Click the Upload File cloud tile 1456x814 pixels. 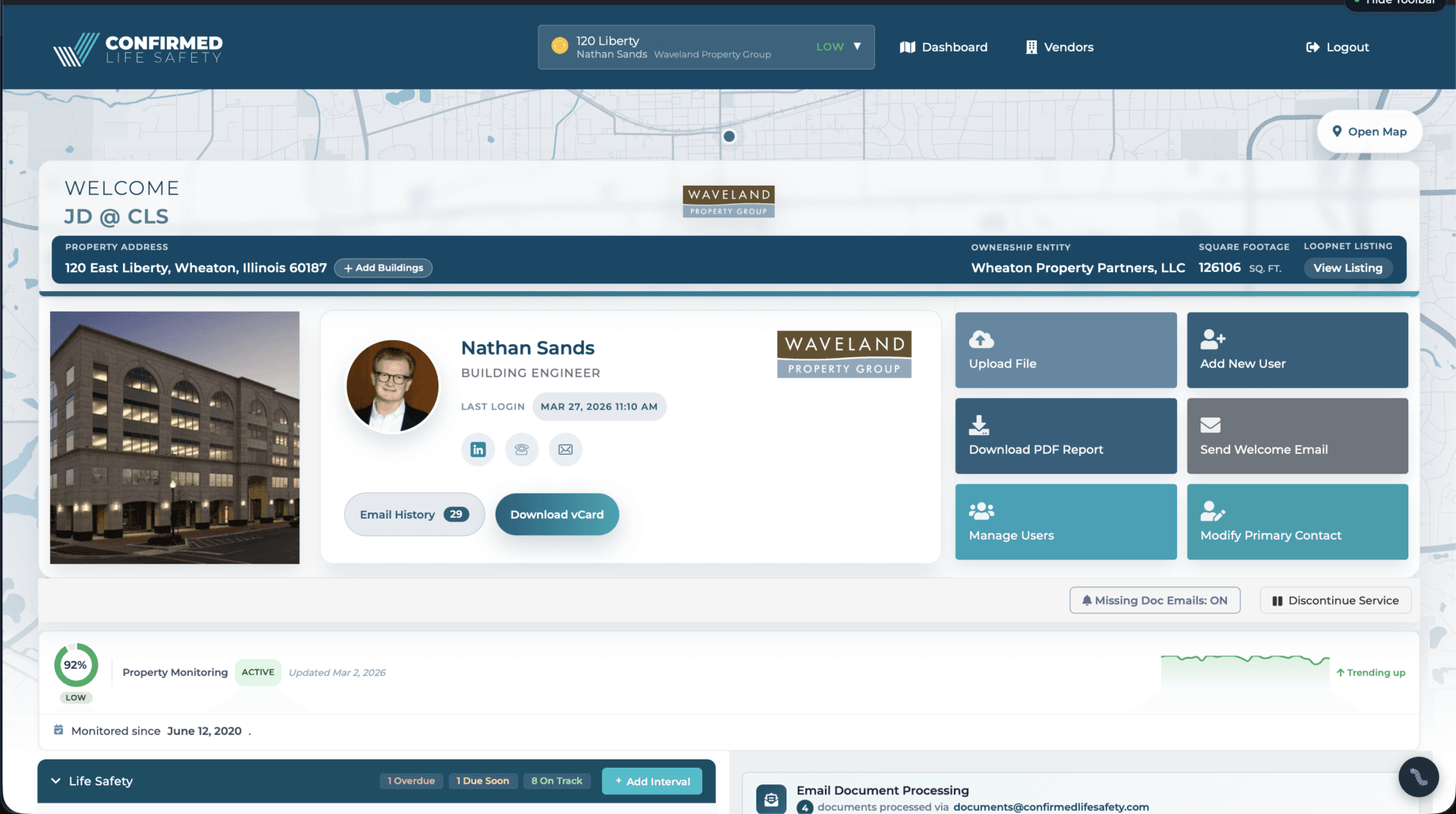[x=1065, y=350]
